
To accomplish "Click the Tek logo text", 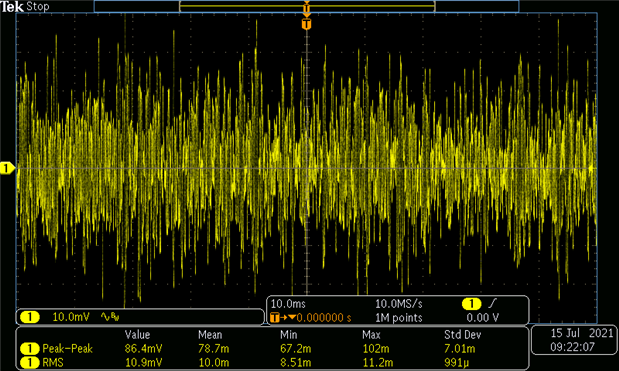I will click(x=12, y=7).
